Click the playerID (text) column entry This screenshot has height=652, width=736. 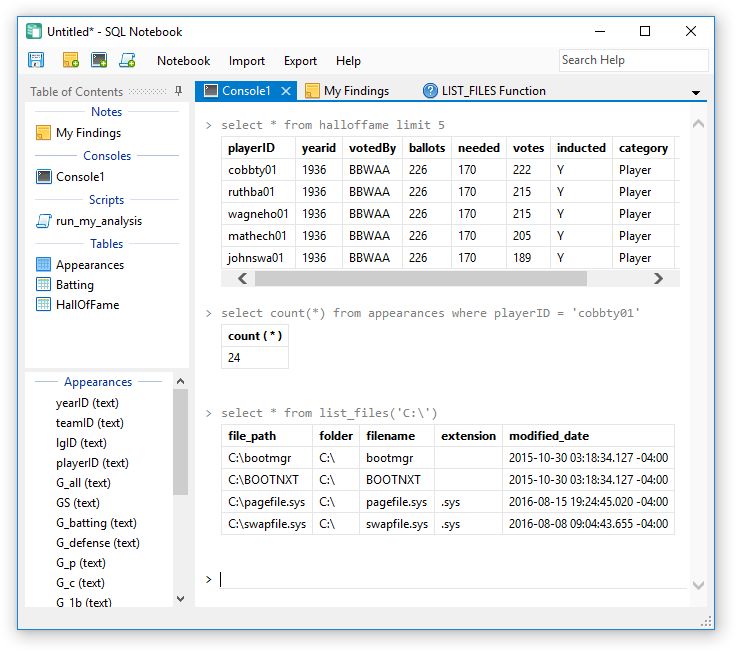coord(92,463)
